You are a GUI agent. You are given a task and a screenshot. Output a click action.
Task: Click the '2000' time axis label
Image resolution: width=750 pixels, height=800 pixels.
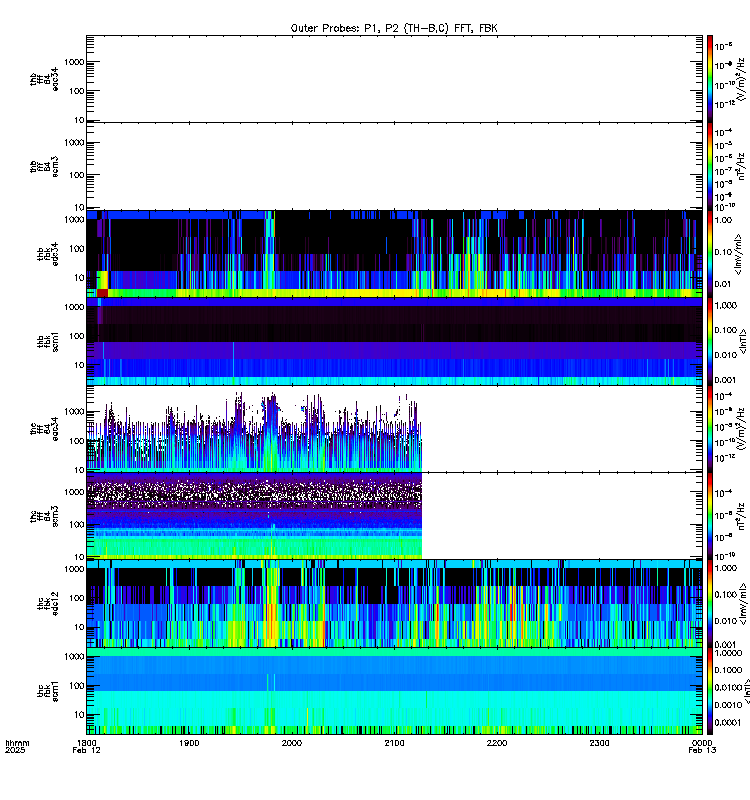(292, 743)
